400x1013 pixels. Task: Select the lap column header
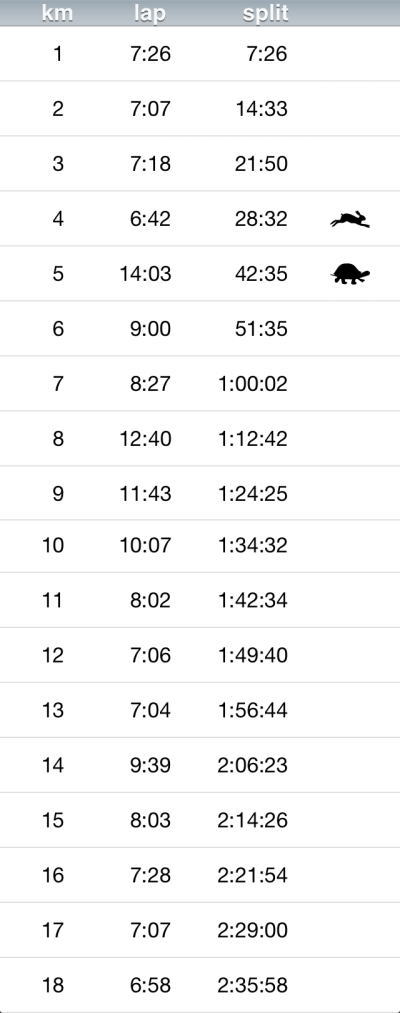[150, 13]
